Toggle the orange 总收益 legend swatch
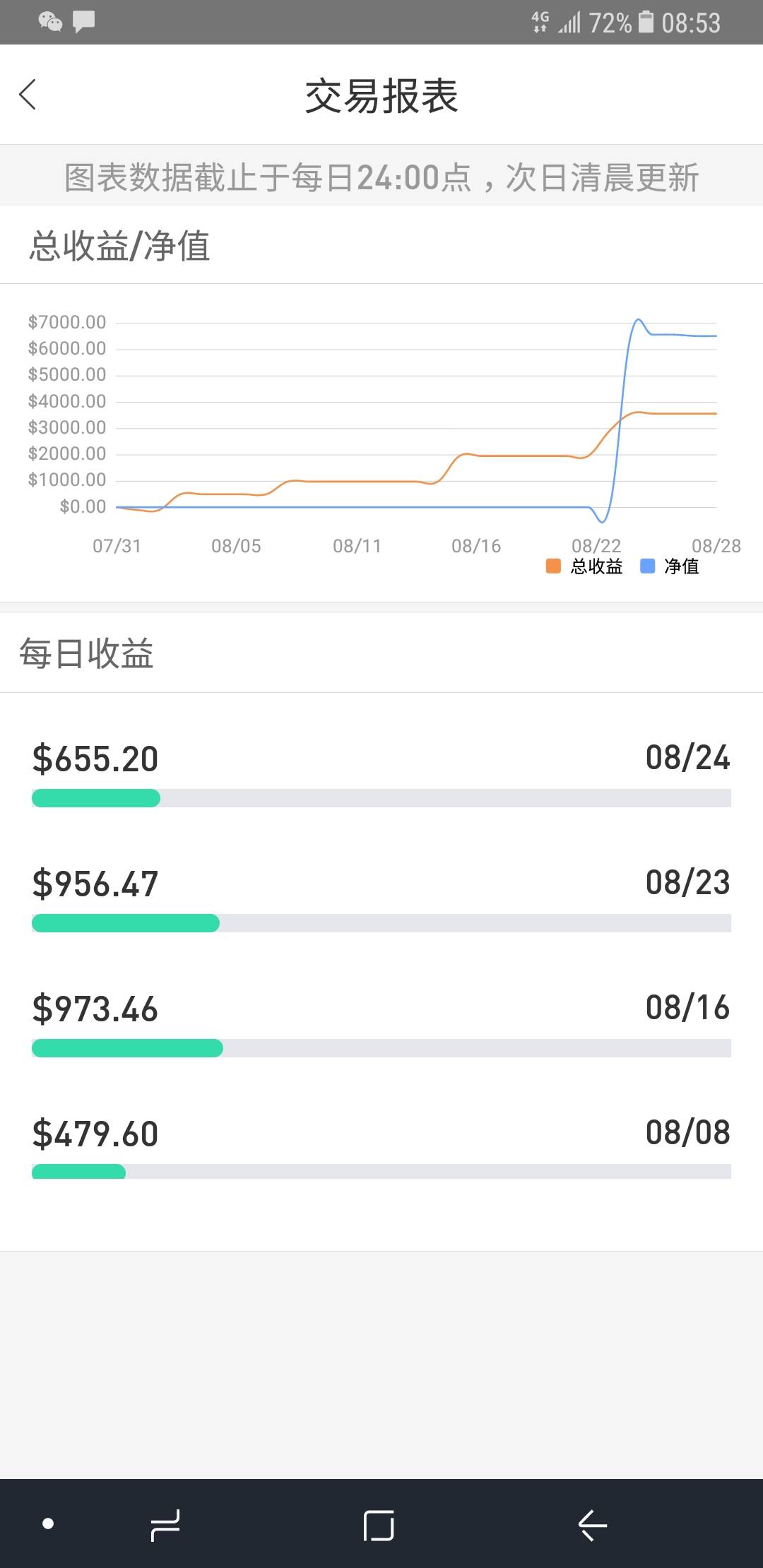763x1568 pixels. click(553, 566)
